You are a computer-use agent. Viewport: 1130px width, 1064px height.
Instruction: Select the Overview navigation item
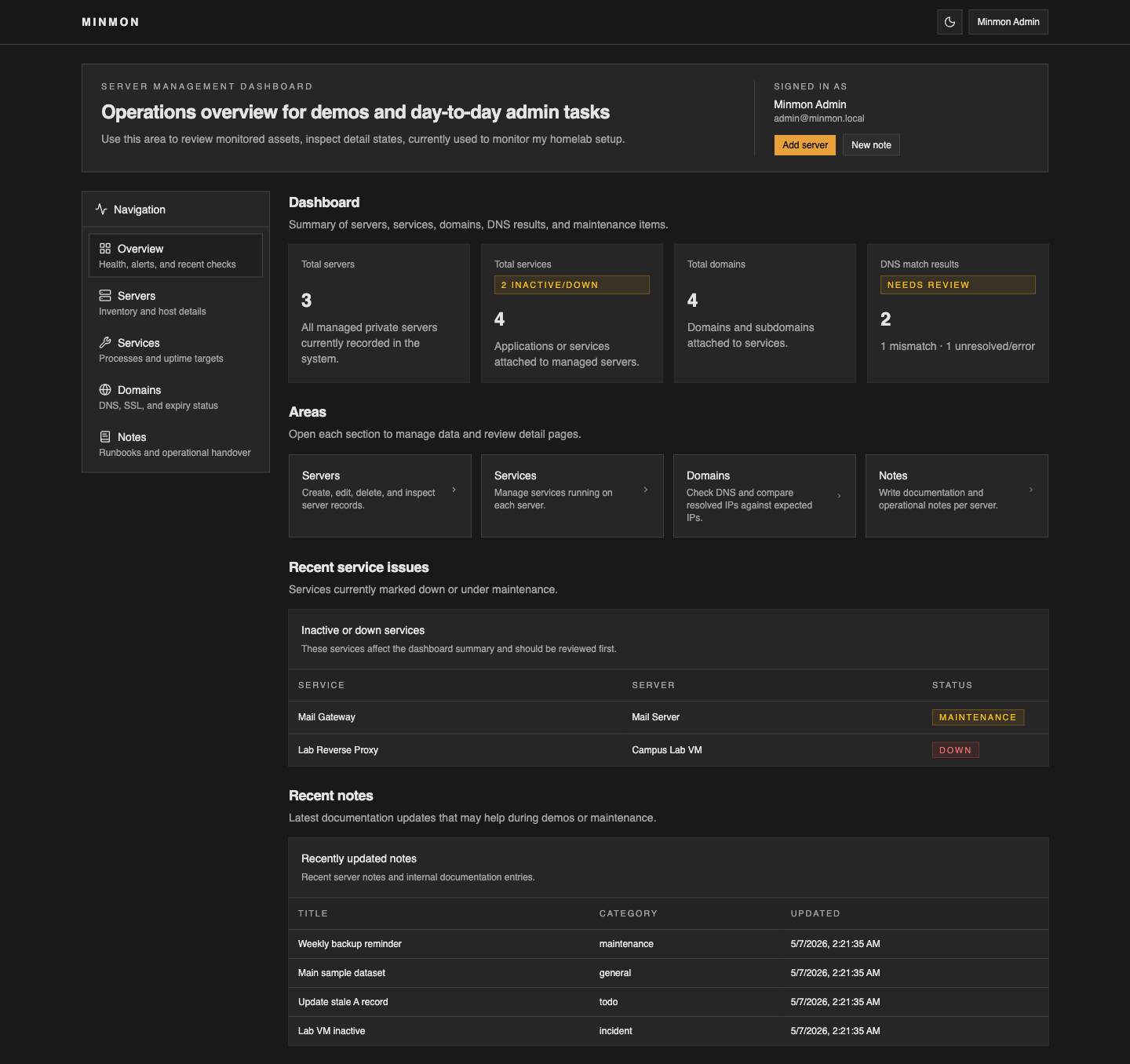point(176,256)
